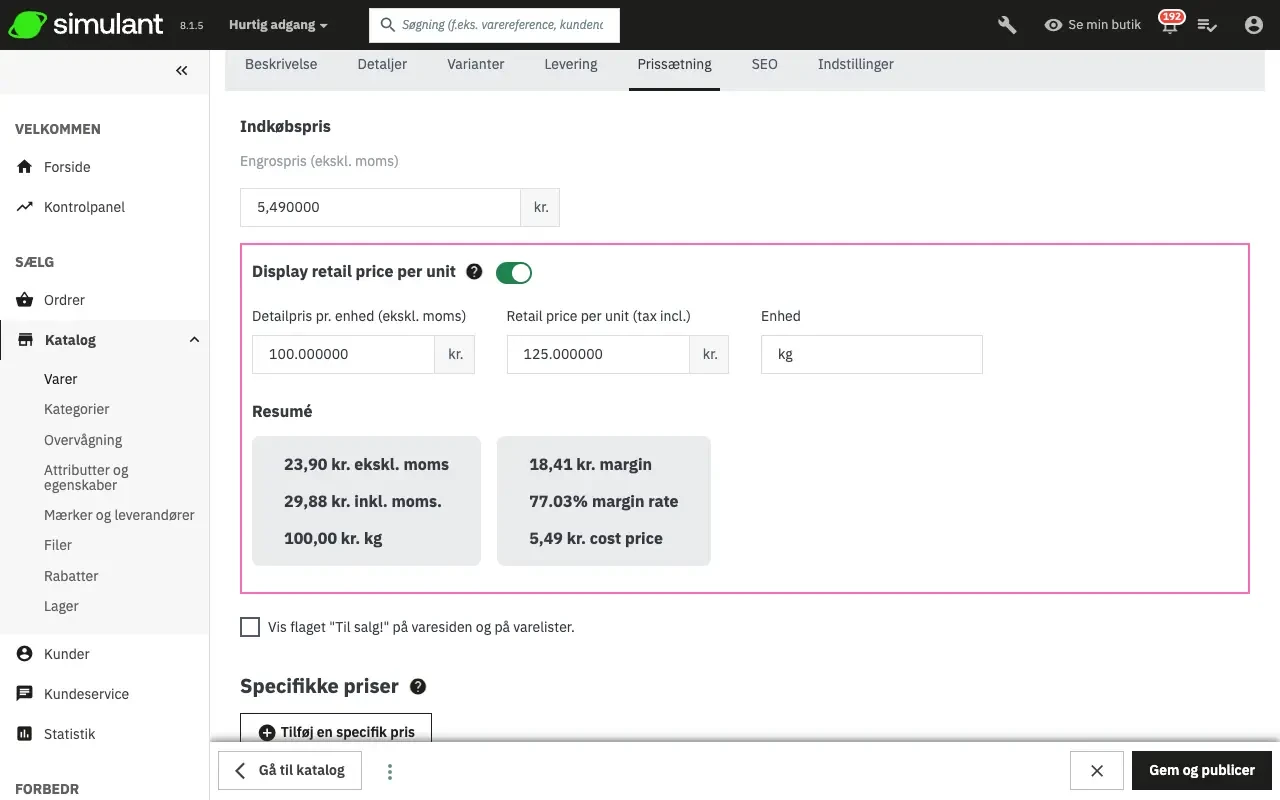The height and width of the screenshot is (800, 1280).
Task: Open the wrench debug tools icon
Action: click(x=1007, y=25)
